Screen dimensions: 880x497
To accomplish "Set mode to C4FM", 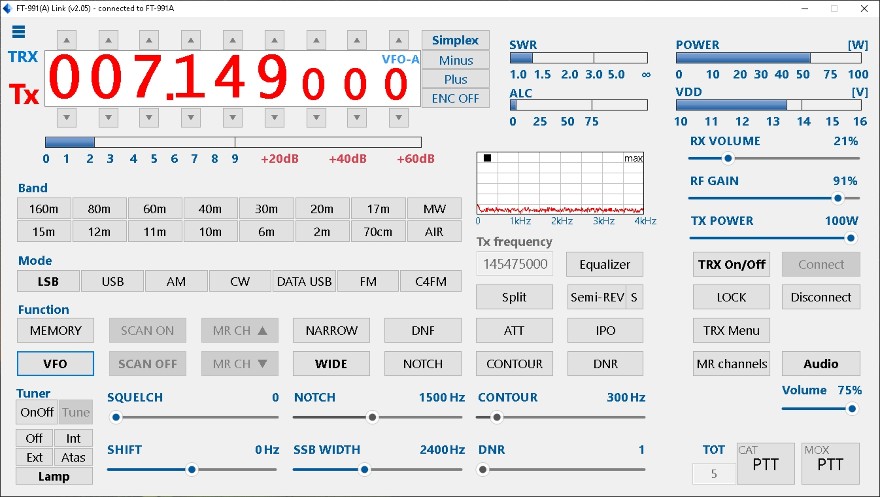I will point(431,281).
